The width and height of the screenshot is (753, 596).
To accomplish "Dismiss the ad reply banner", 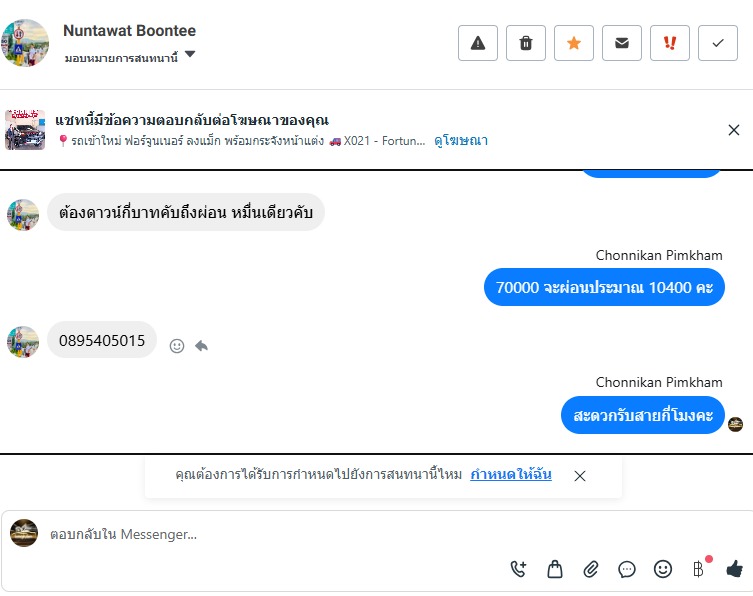I will (x=734, y=130).
